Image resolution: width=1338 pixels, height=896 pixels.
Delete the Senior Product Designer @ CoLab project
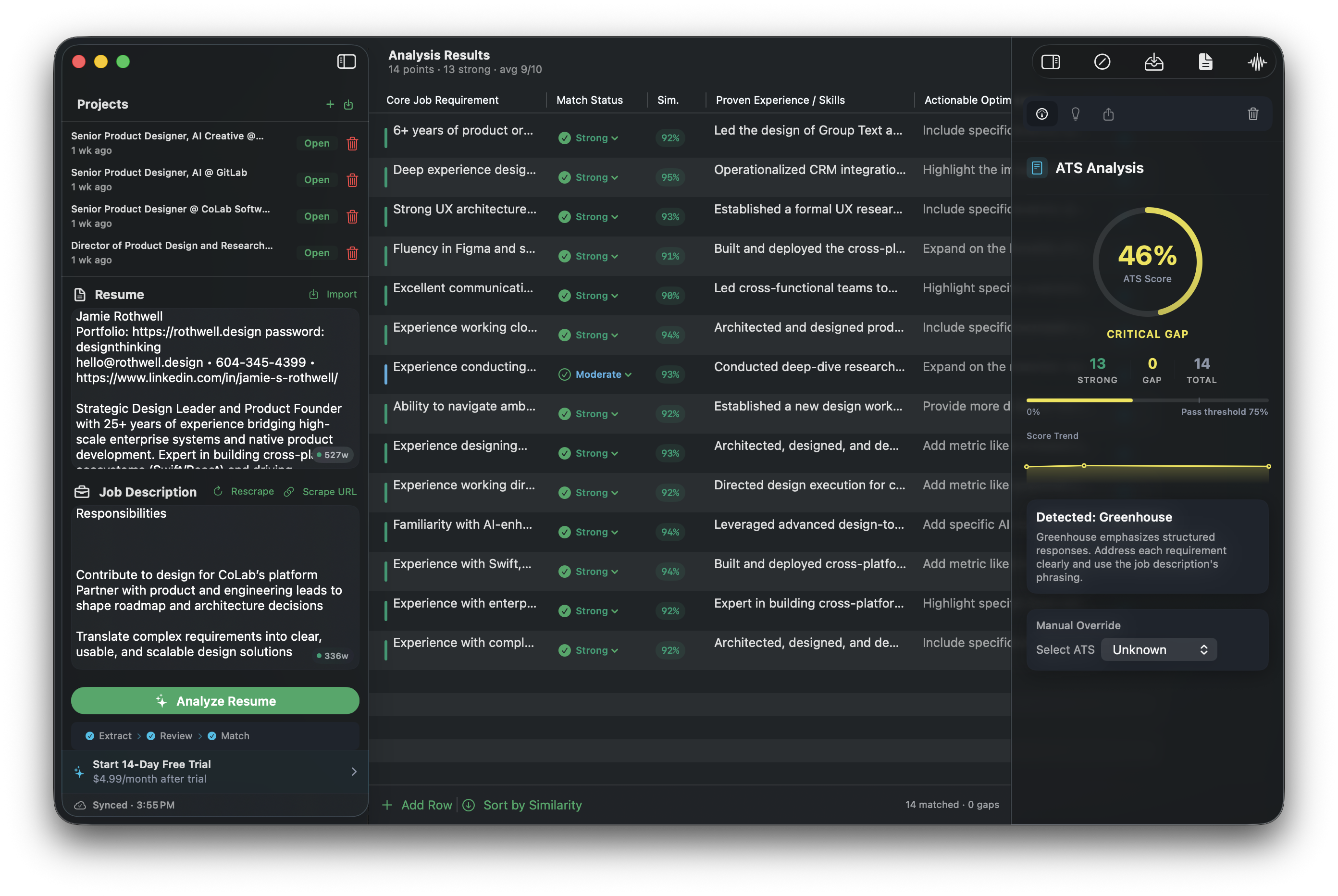(352, 217)
